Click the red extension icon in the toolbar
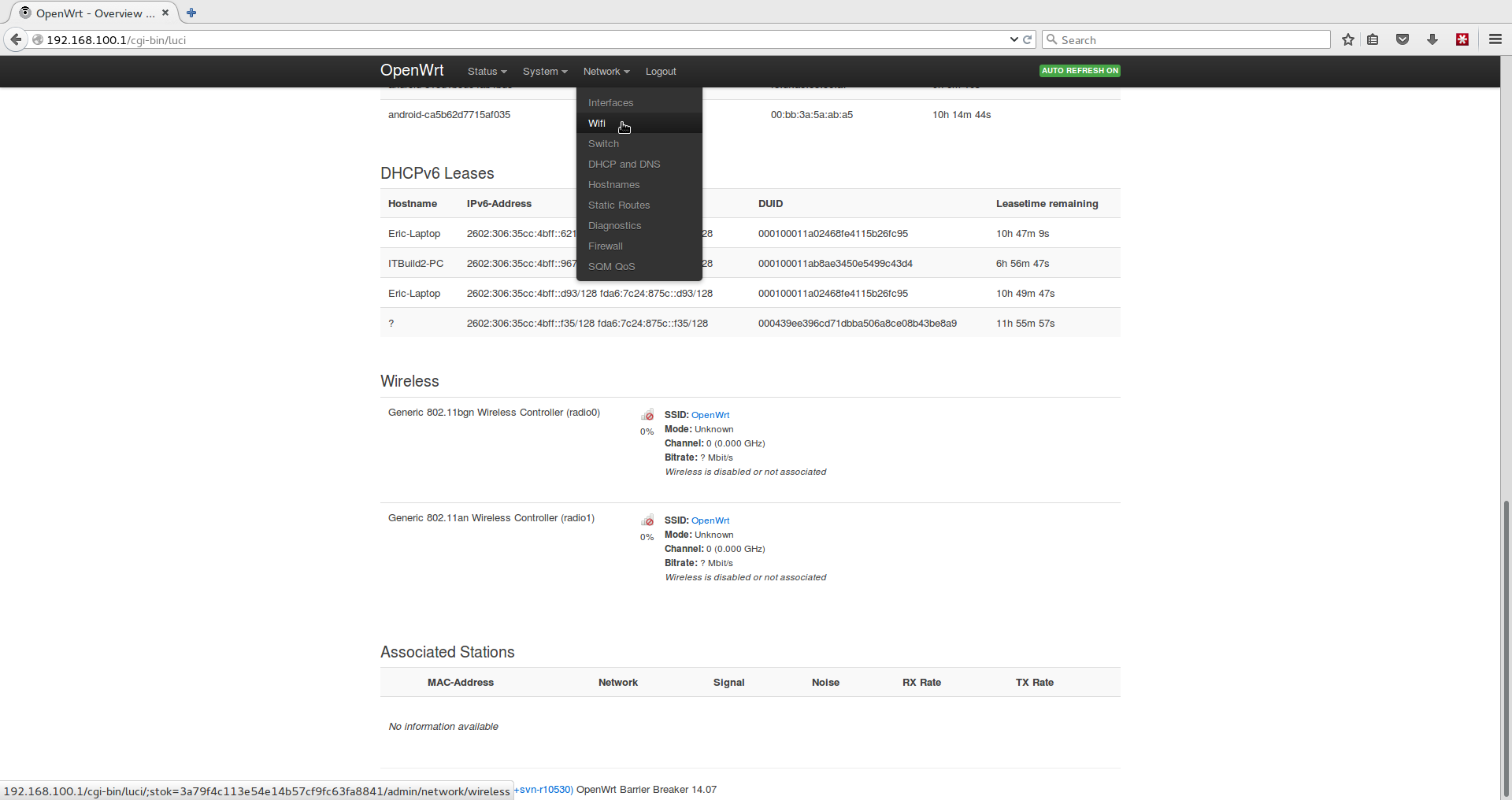 click(x=1462, y=39)
